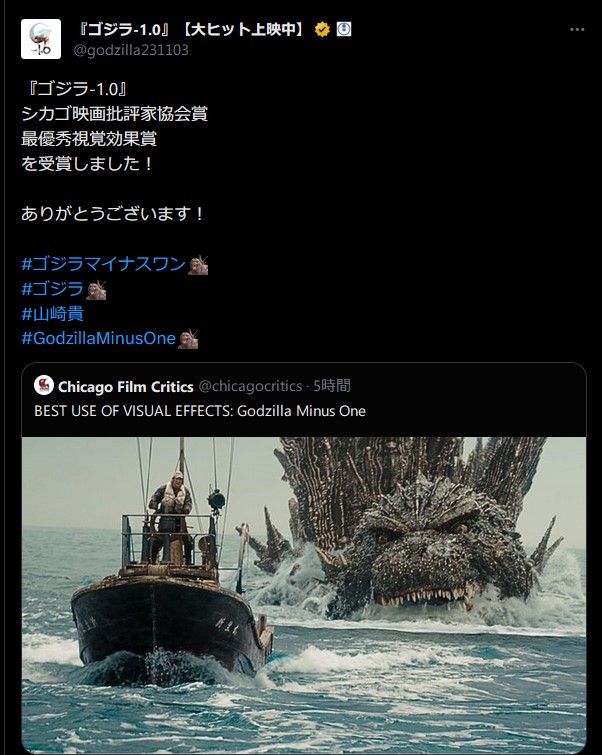This screenshot has width=602, height=755.
Task: Click the blue affiliate badge beside the checkmark
Action: pyautogui.click(x=343, y=29)
